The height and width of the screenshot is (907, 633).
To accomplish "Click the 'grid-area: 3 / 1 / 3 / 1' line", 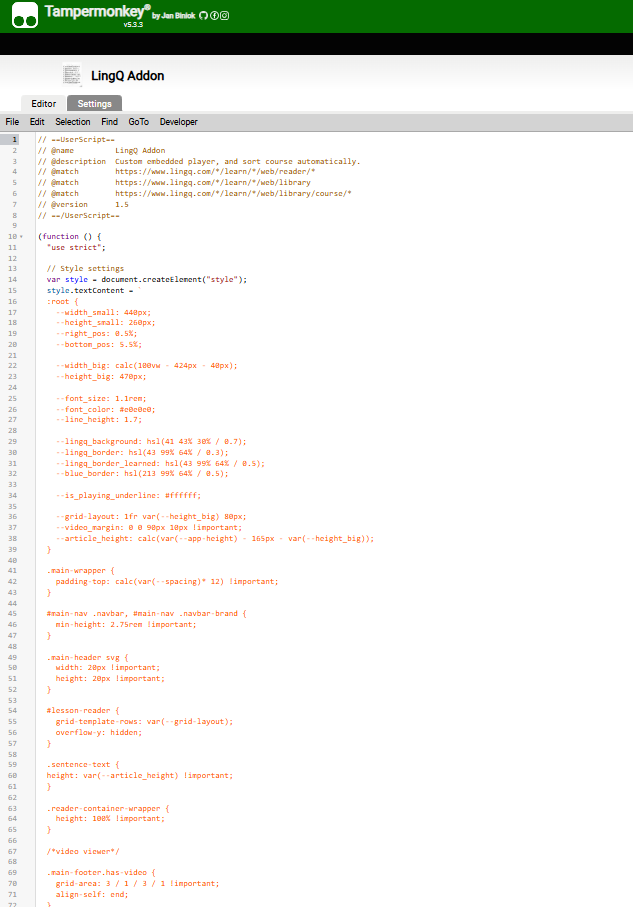I will point(138,884).
